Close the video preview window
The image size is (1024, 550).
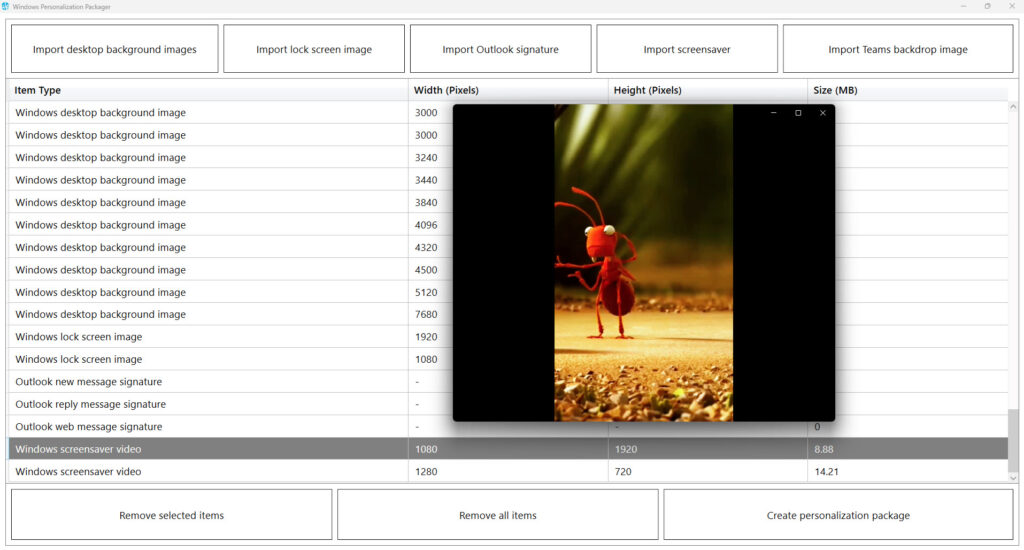822,113
